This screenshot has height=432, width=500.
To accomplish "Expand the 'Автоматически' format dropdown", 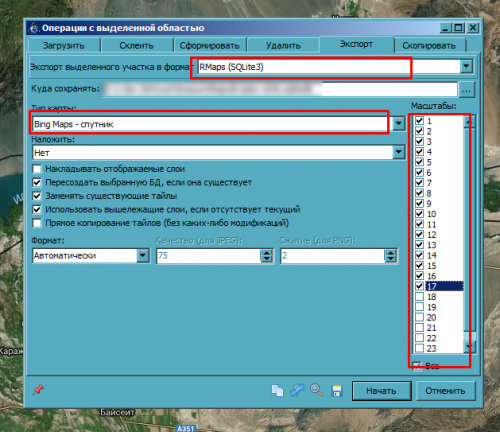I will click(x=142, y=256).
